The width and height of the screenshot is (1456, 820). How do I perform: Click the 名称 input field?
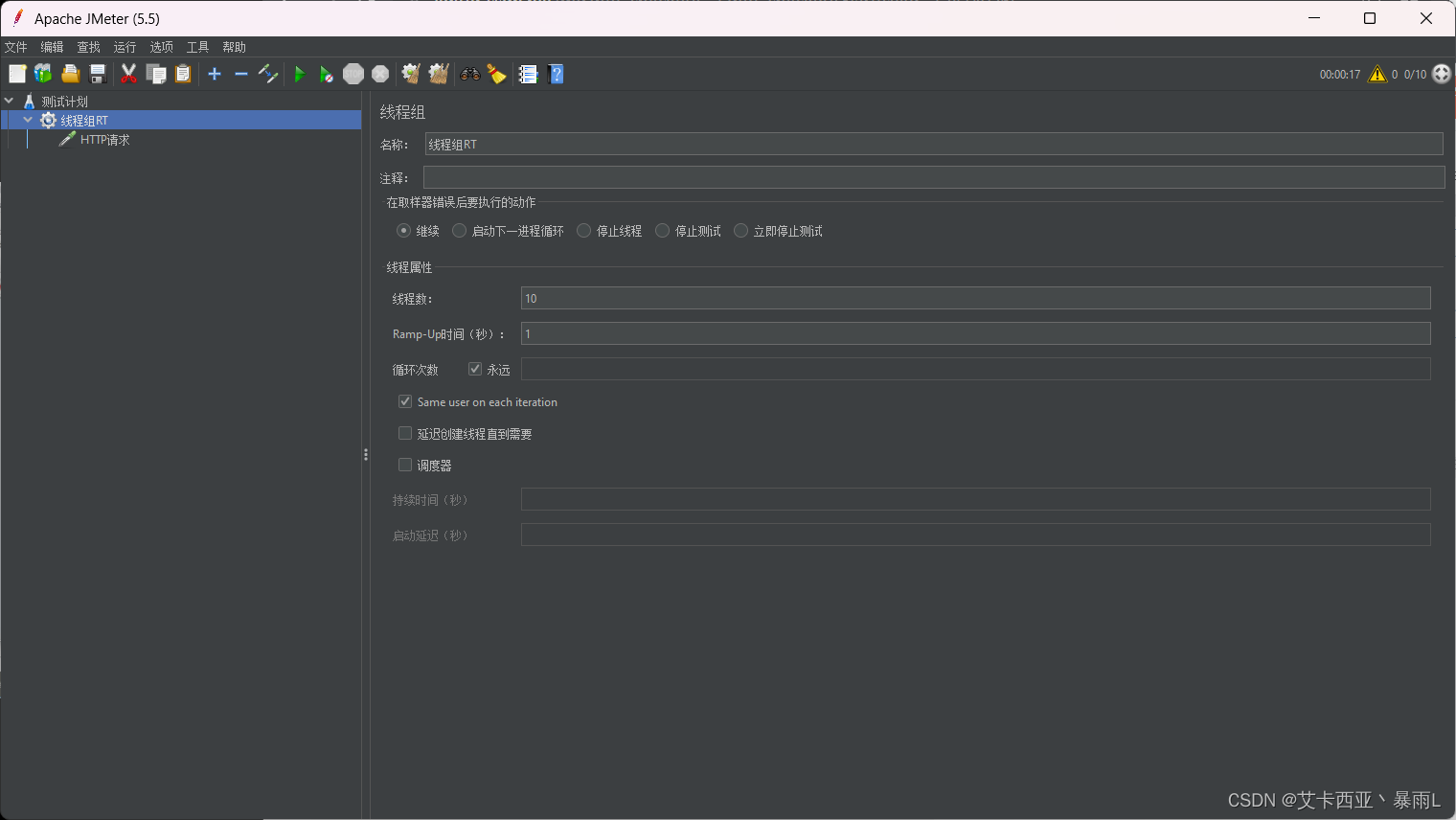point(934,144)
